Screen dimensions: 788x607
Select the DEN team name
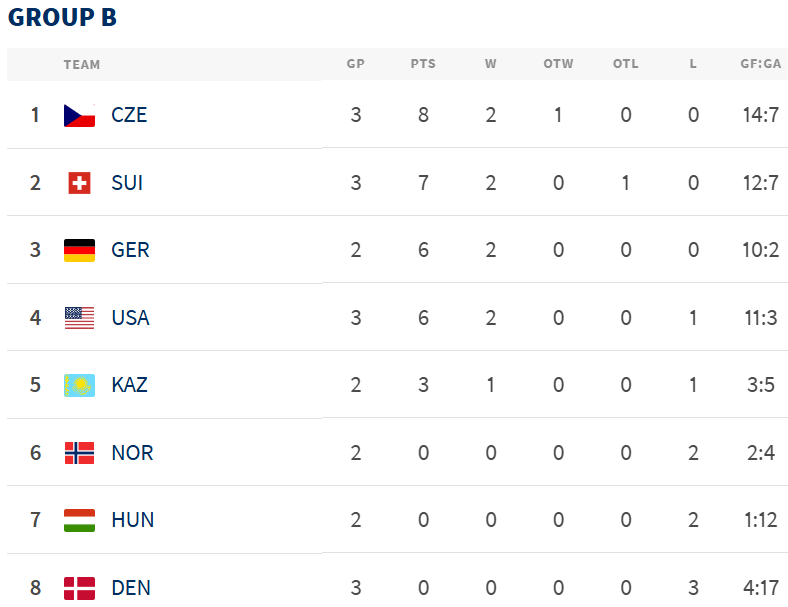(x=131, y=588)
